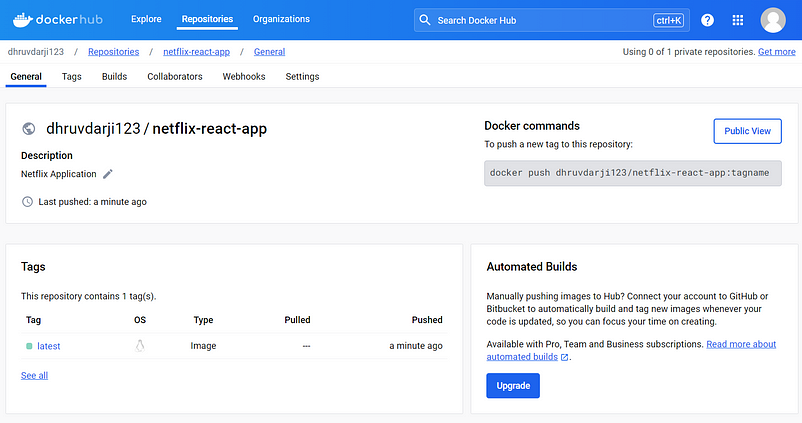Click the Pulled column header

click(297, 320)
